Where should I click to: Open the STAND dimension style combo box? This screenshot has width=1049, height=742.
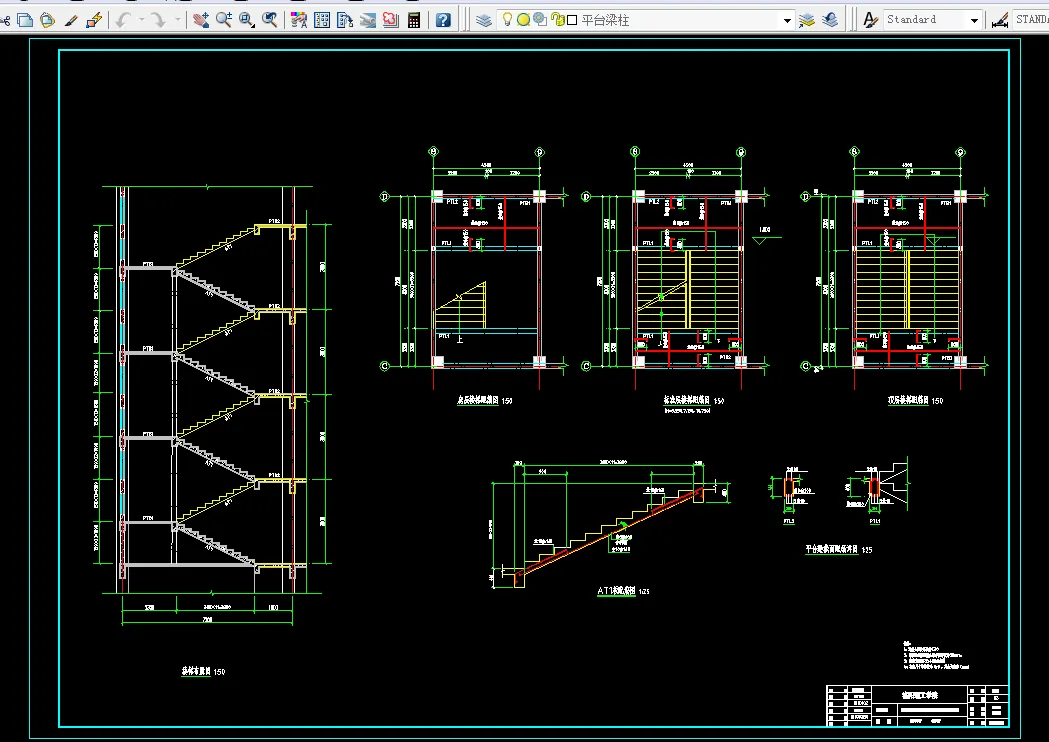1031,19
